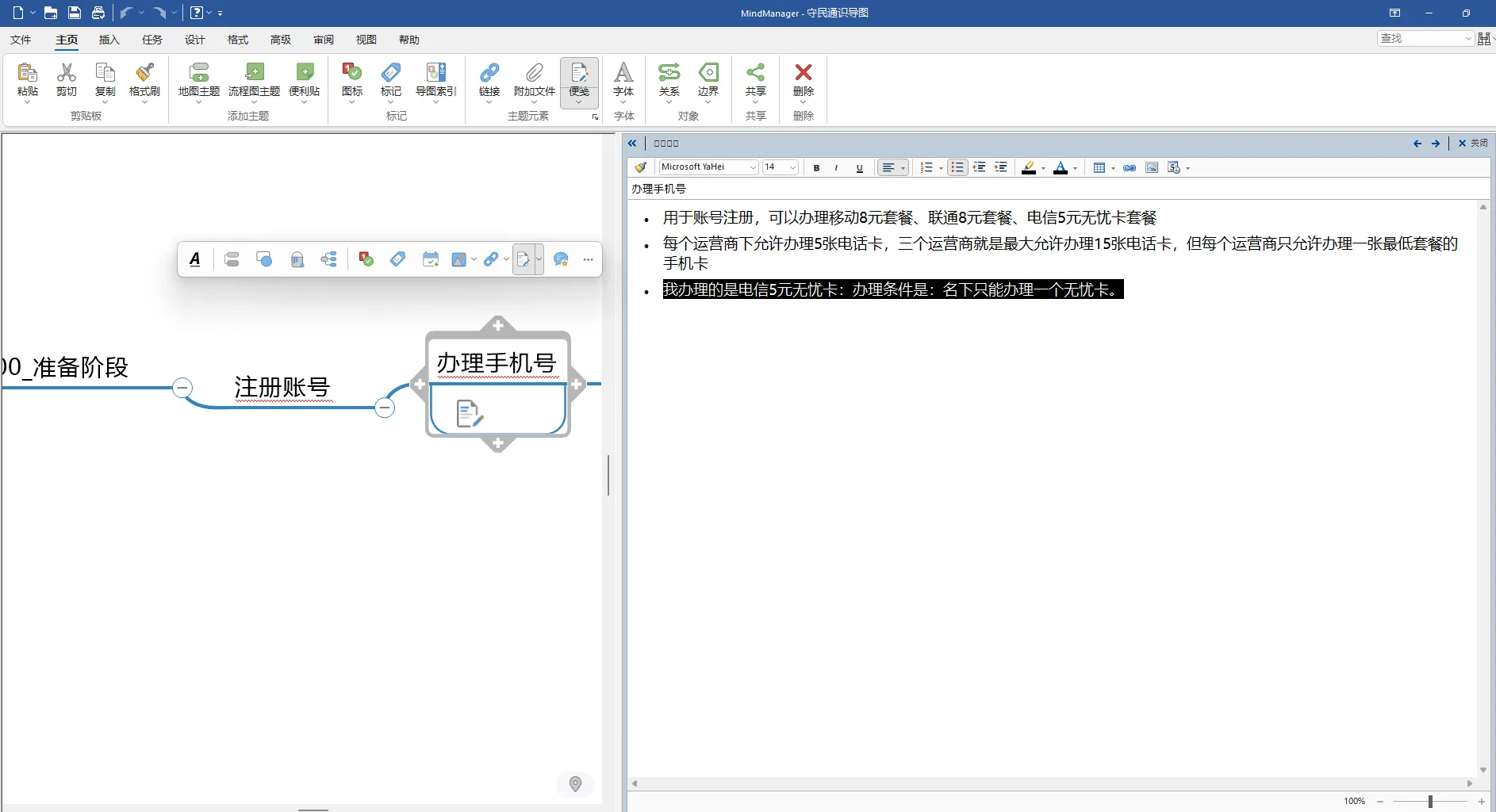Switch to the 插入 ribbon tab
This screenshot has height=812, width=1496.
[x=109, y=40]
